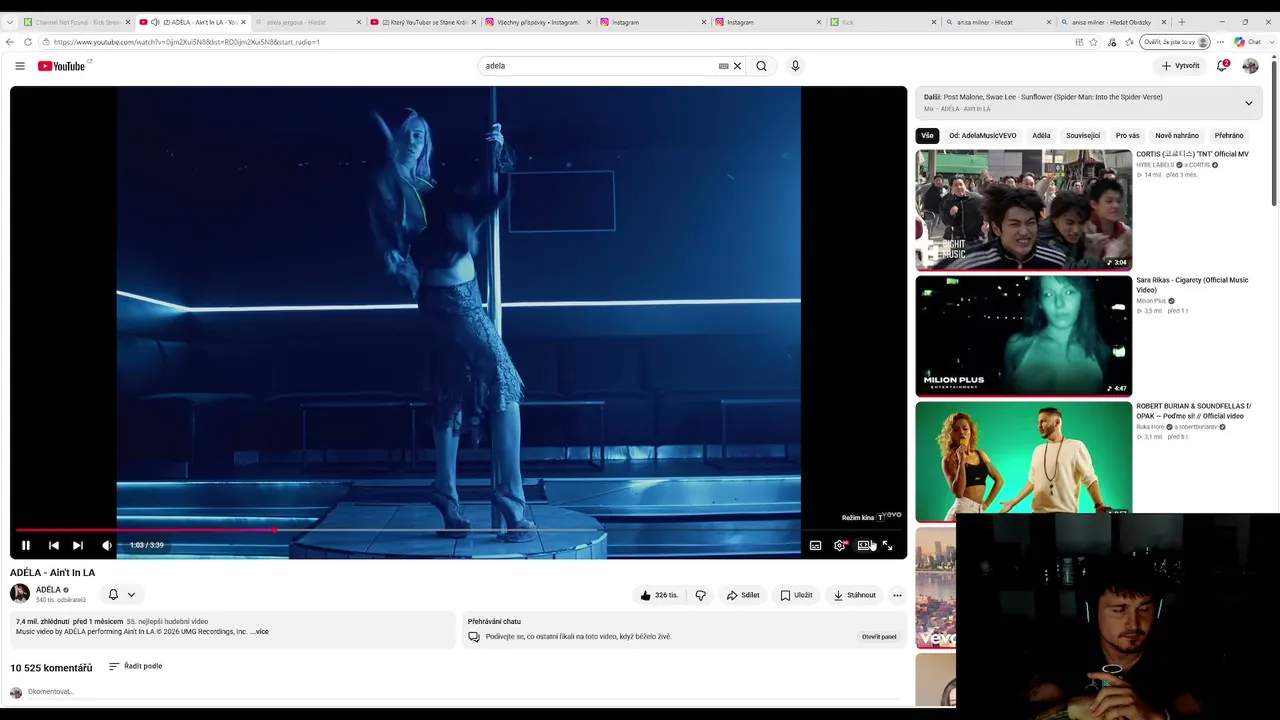
Task: Open a new browser tab
Action: point(1182,22)
